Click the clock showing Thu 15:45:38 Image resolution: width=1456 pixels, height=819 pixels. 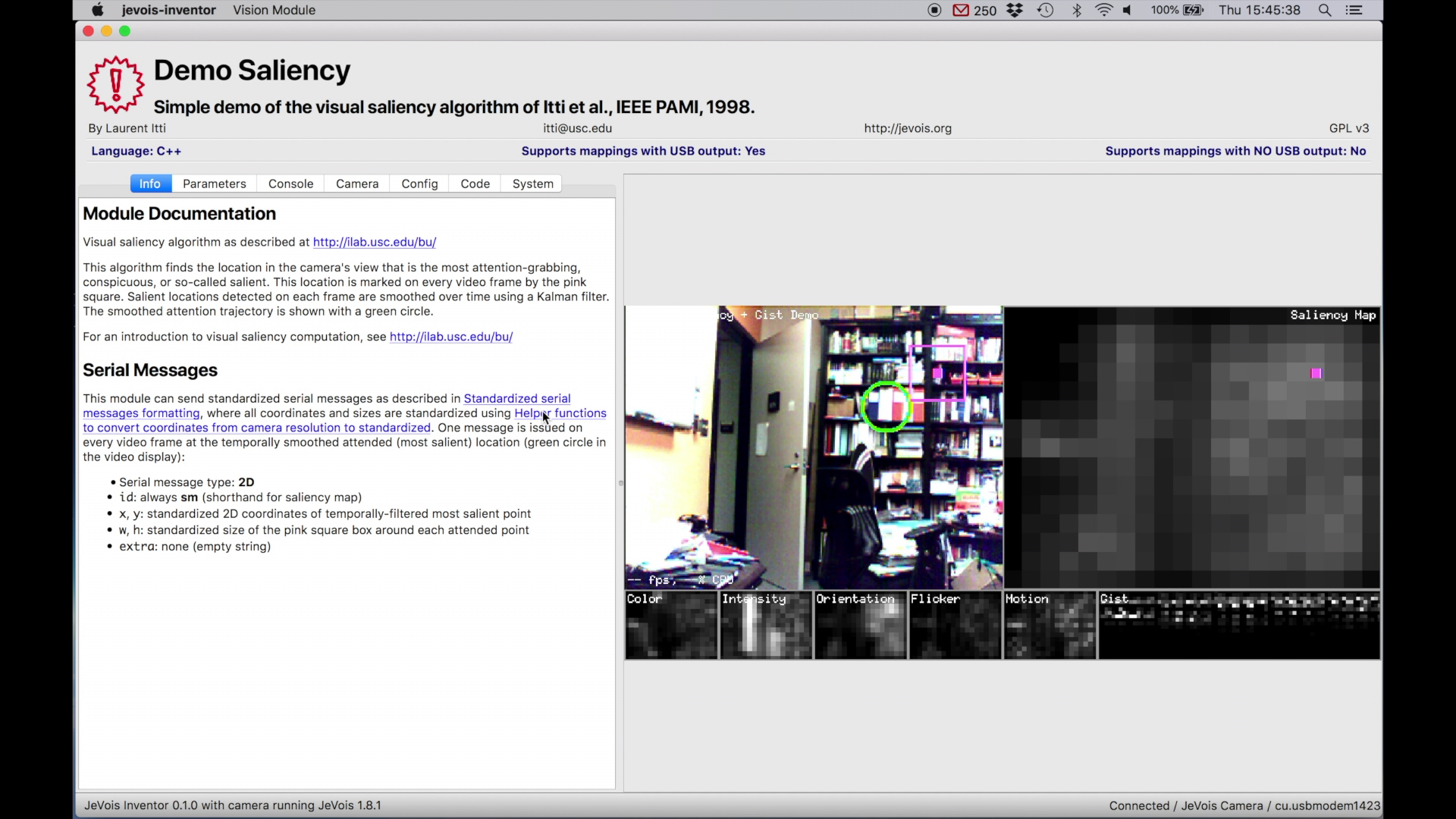point(1260,10)
